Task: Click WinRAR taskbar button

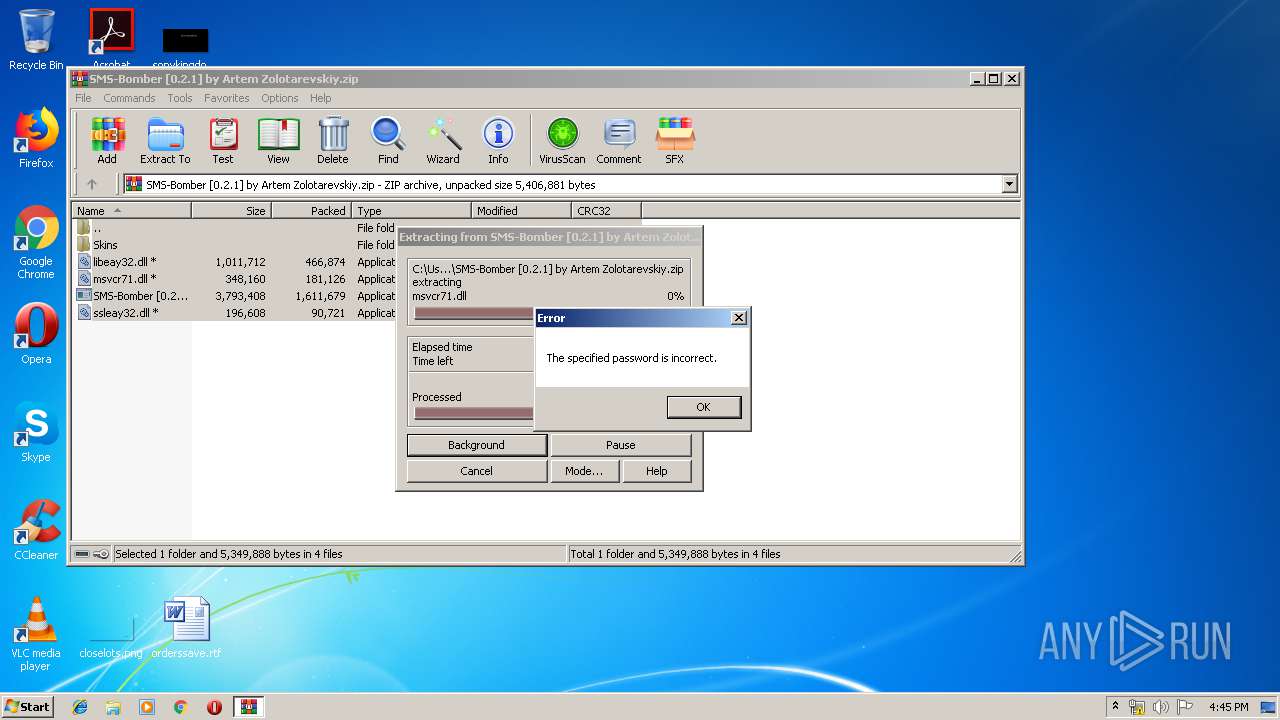Action: [249, 707]
